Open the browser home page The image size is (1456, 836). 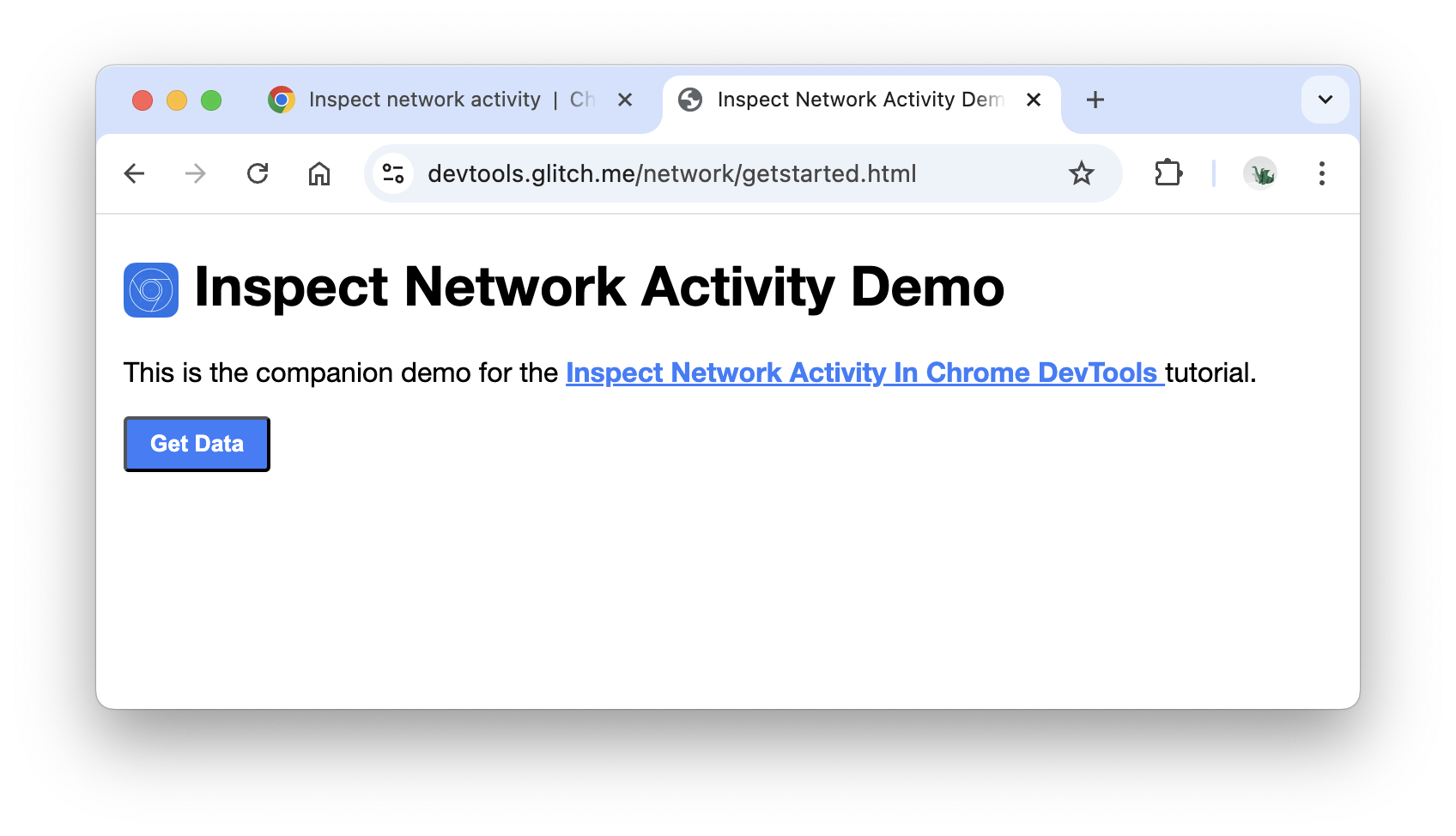coord(318,173)
